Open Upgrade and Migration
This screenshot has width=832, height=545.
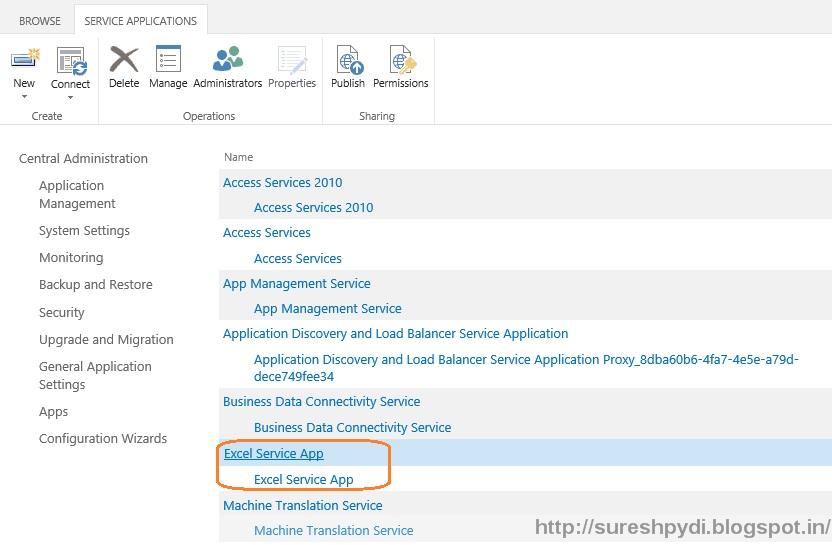tap(106, 340)
